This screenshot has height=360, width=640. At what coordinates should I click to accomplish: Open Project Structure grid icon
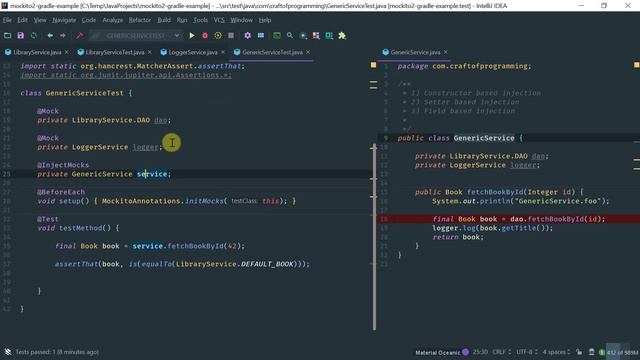[x=261, y=36]
